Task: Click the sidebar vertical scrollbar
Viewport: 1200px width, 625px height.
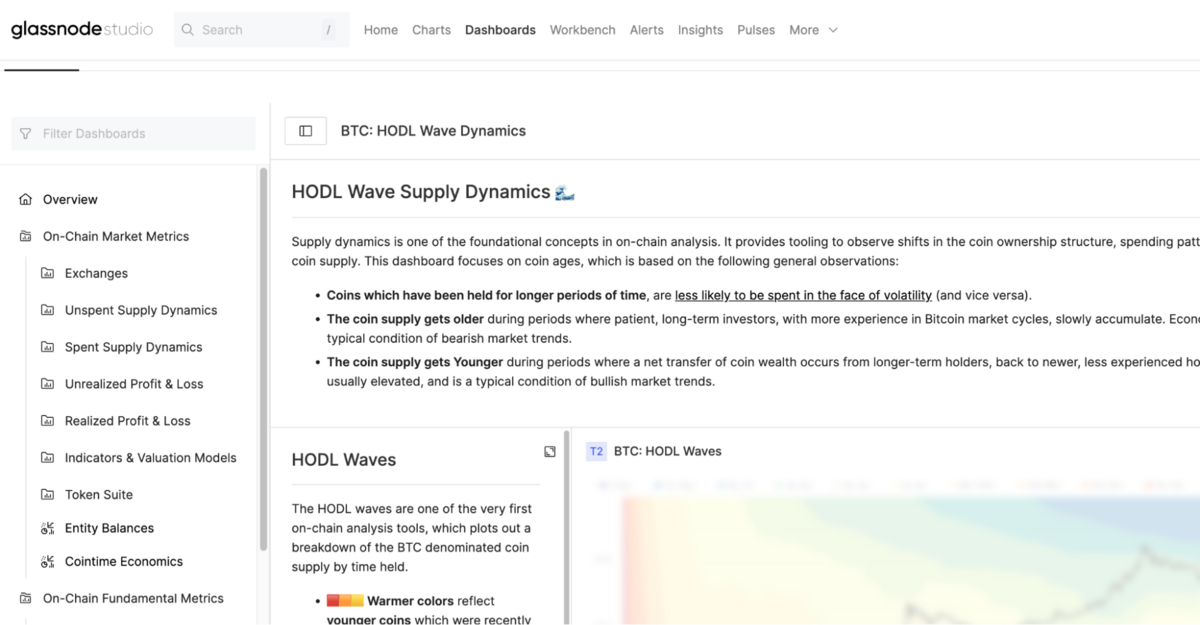Action: 263,360
